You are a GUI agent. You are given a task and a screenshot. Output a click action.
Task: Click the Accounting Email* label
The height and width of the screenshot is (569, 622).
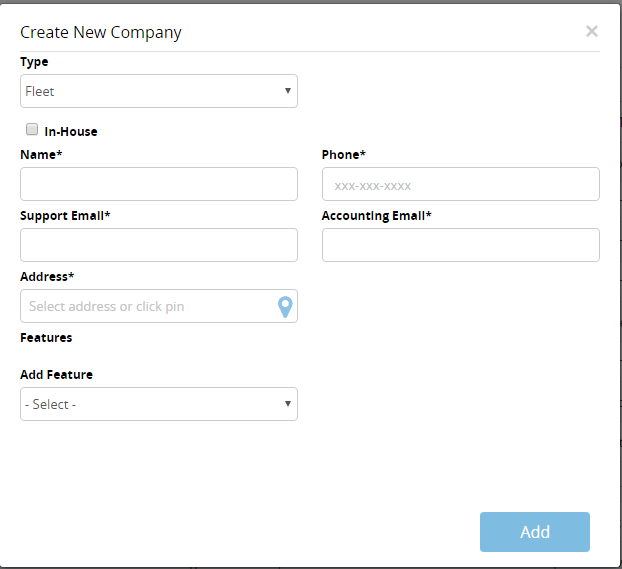tap(376, 215)
